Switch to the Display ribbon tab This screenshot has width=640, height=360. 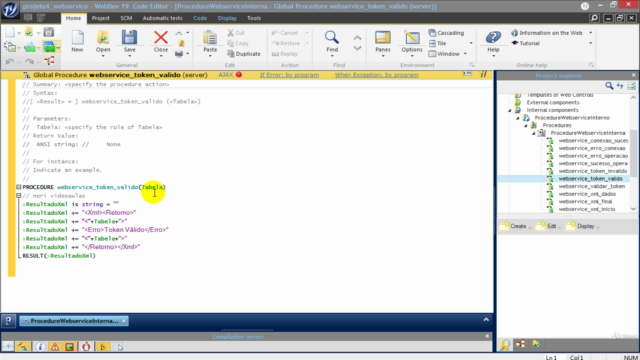click(227, 18)
